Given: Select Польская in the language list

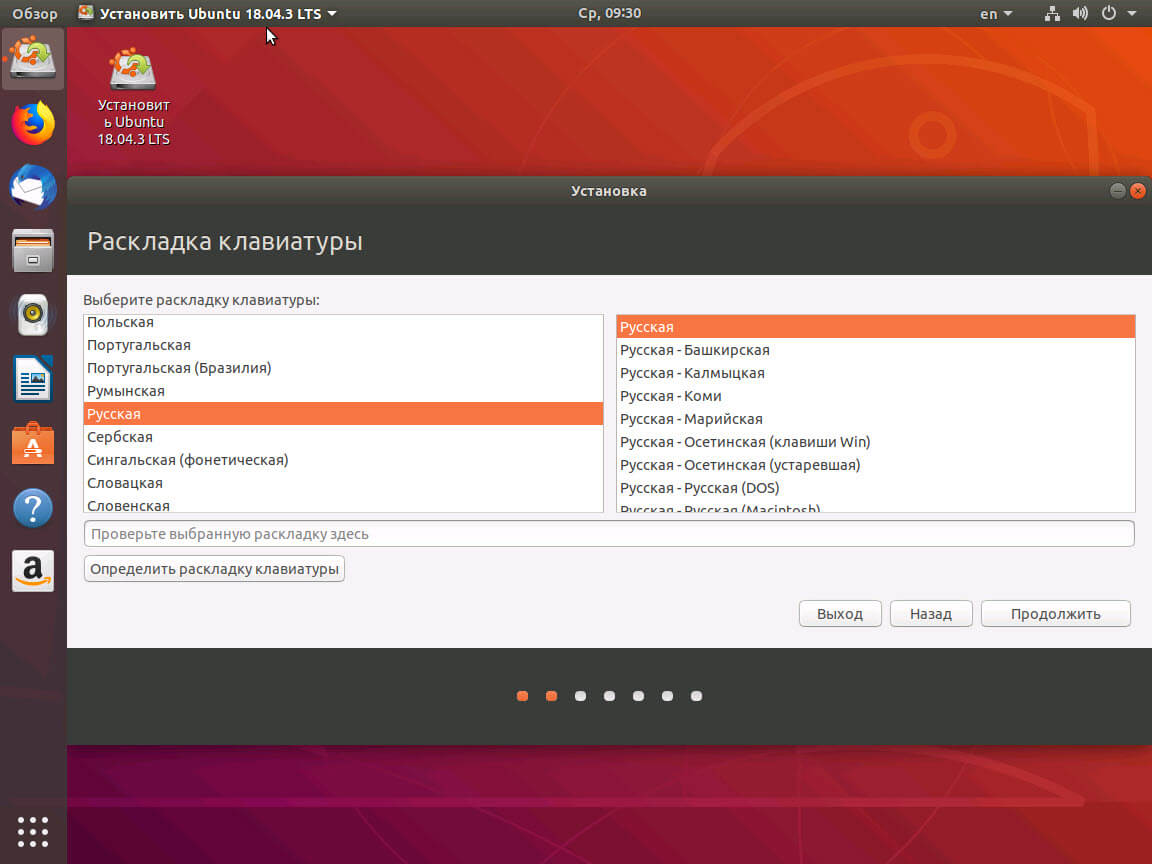Looking at the screenshot, I should click(x=343, y=322).
